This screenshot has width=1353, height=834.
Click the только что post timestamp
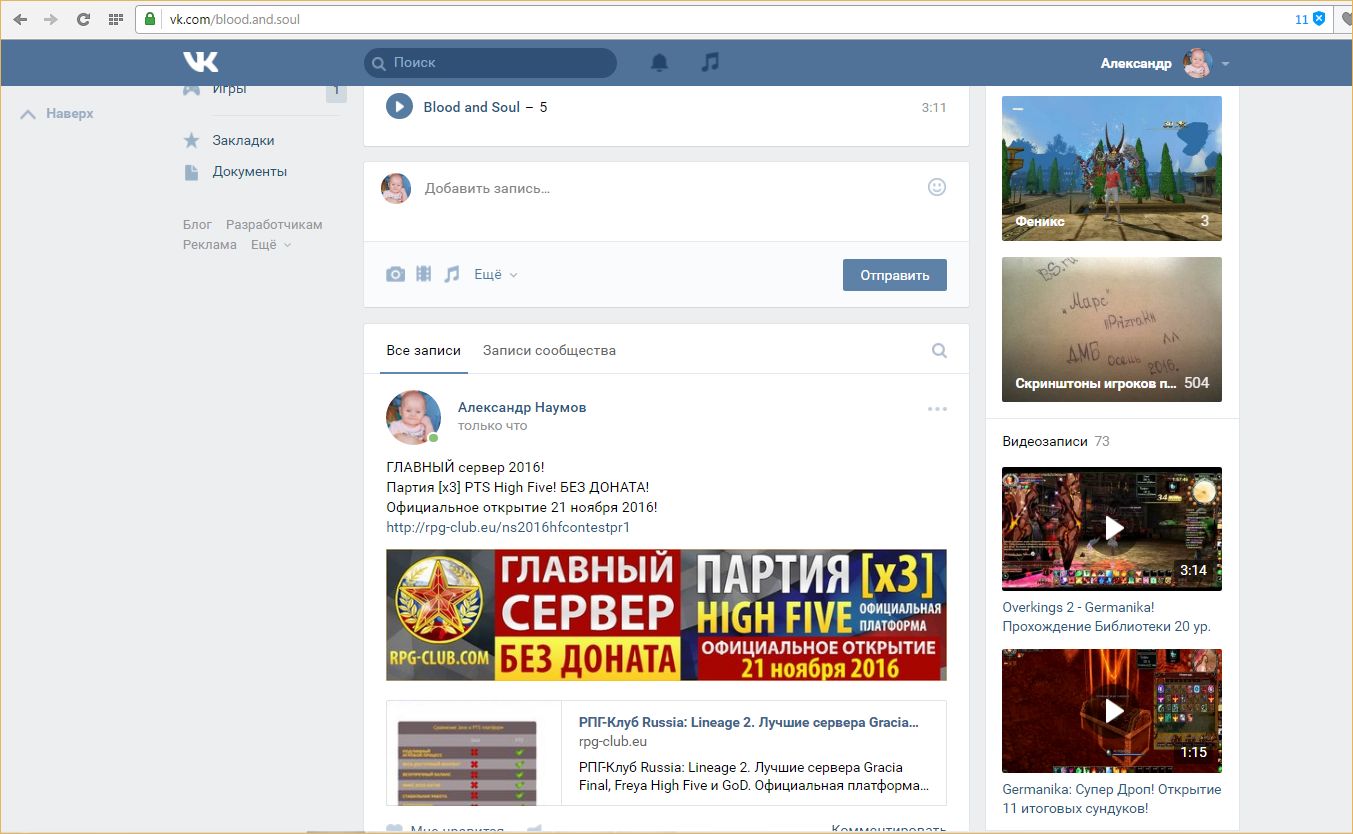[x=492, y=426]
